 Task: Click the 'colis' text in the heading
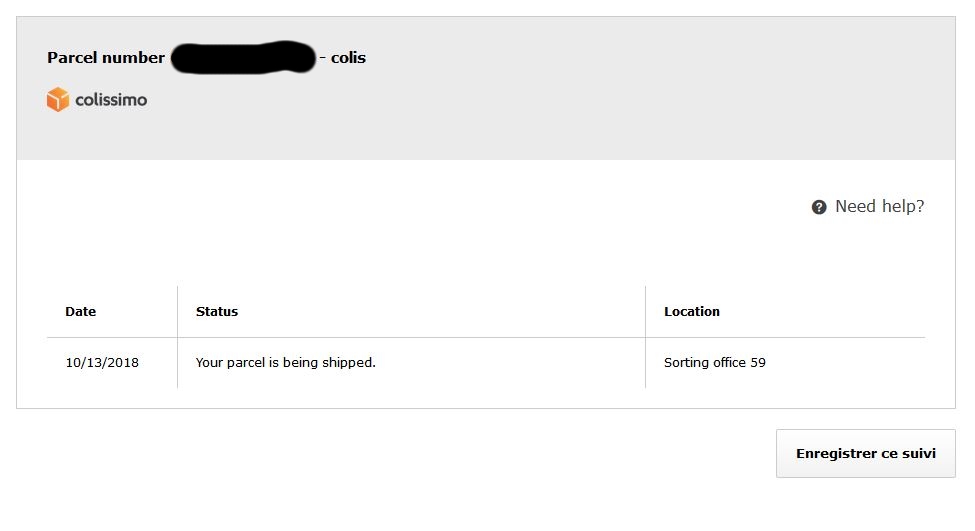coord(348,58)
